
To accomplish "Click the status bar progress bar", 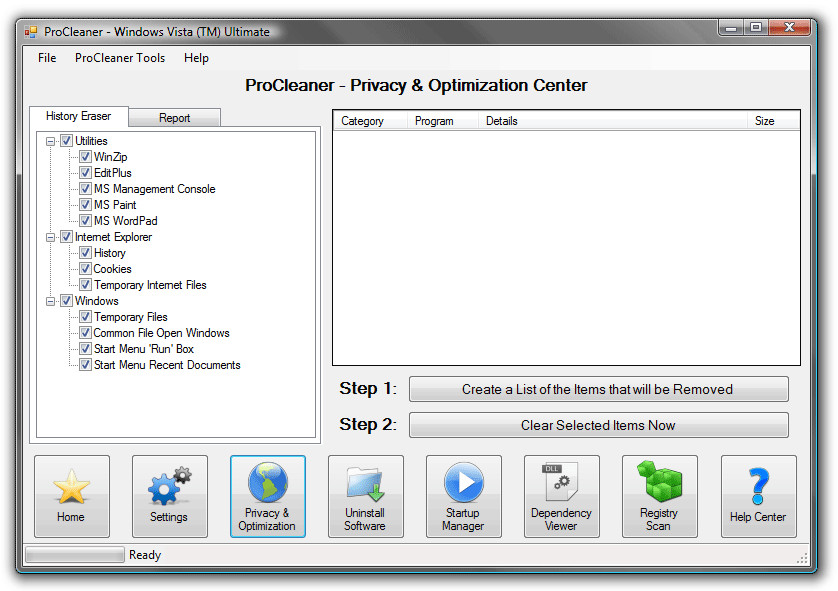I will 75,555.
